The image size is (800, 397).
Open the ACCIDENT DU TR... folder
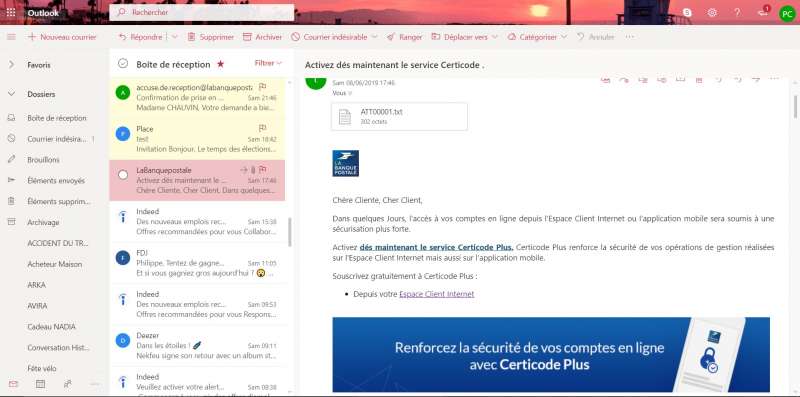58,243
